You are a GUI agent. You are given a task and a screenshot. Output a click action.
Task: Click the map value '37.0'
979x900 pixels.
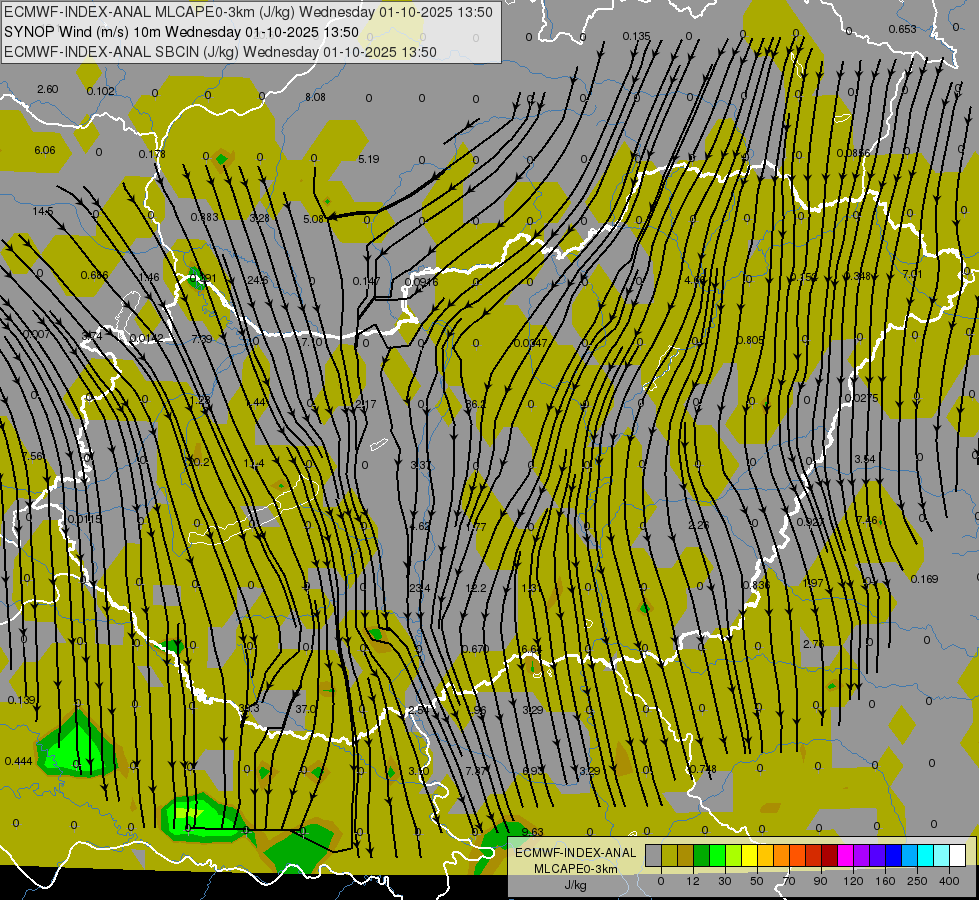click(x=306, y=709)
